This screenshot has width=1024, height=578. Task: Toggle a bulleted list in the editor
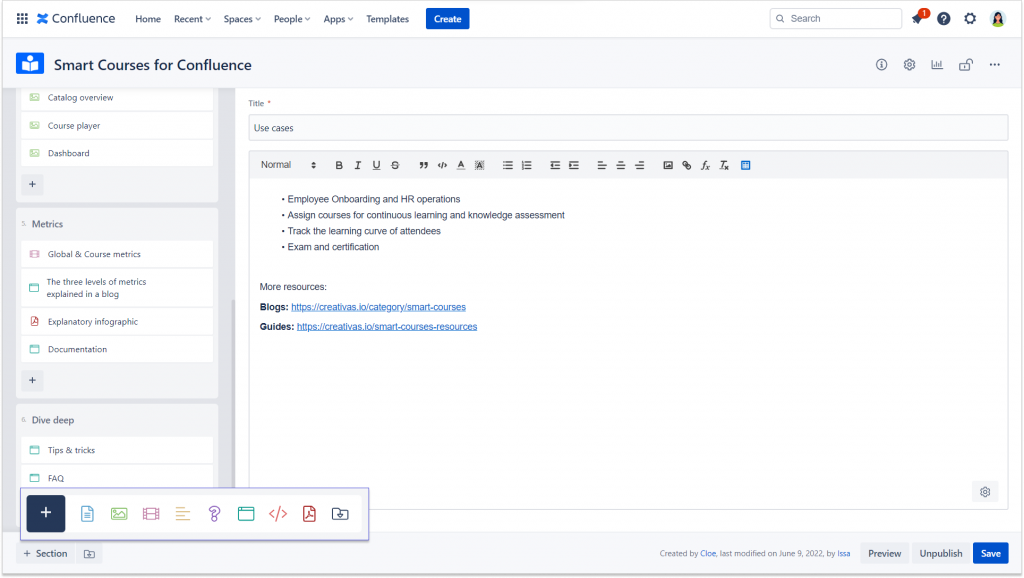pos(508,165)
